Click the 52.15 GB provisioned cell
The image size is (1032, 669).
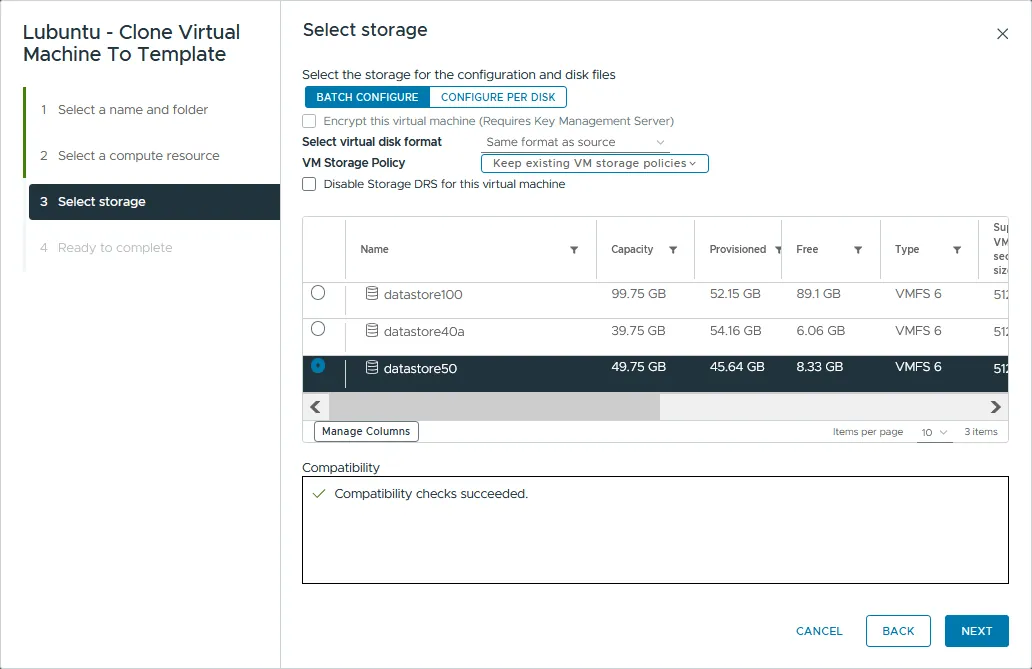735,294
